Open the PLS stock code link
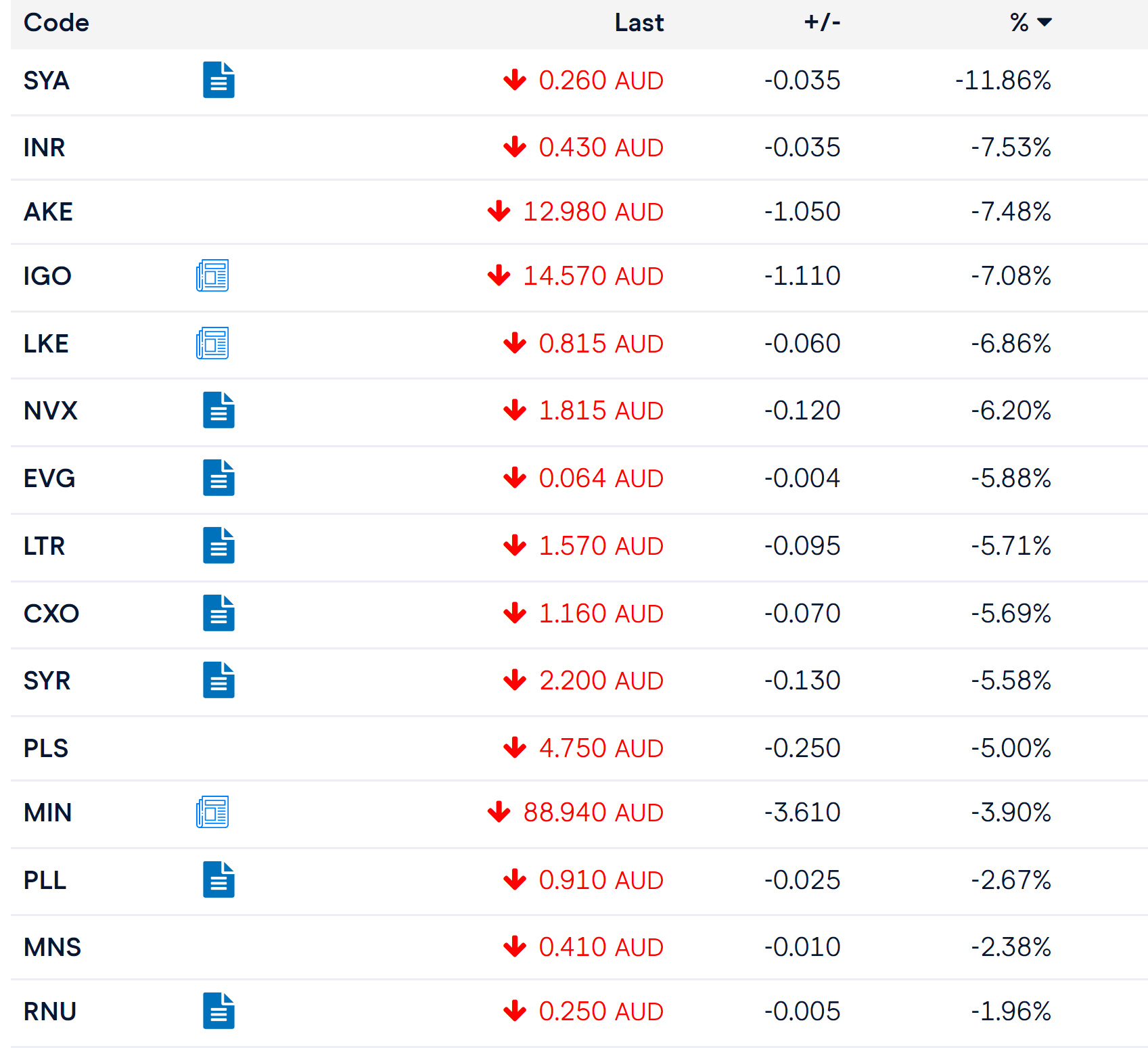The height and width of the screenshot is (1048, 1148). [x=46, y=748]
